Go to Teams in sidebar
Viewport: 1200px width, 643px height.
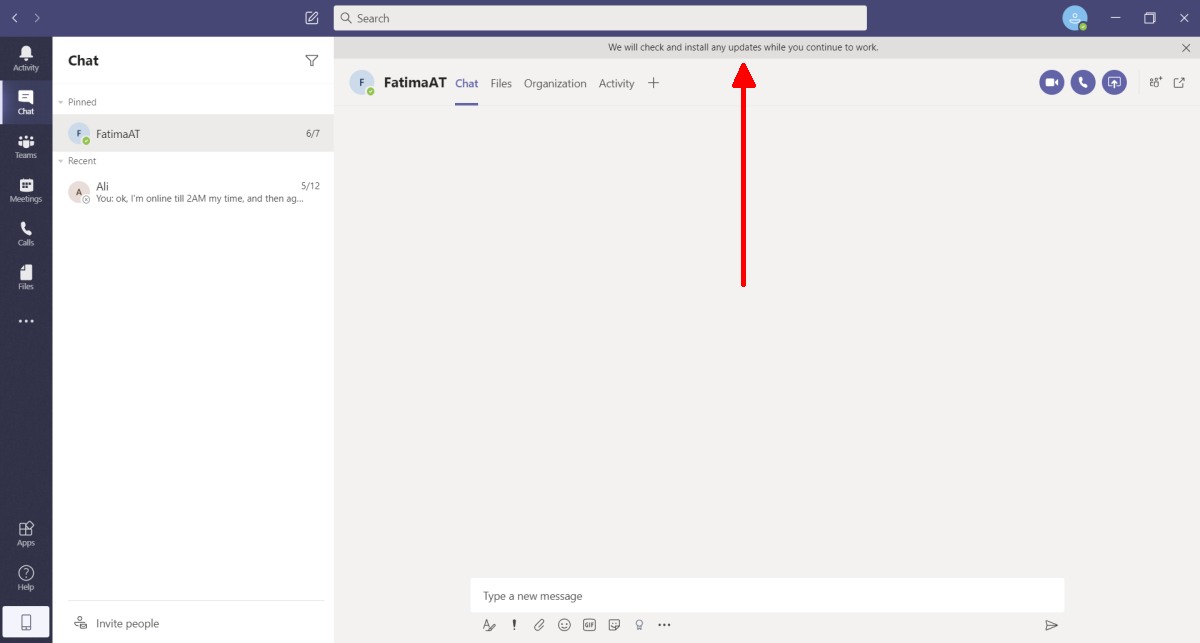pos(26,146)
